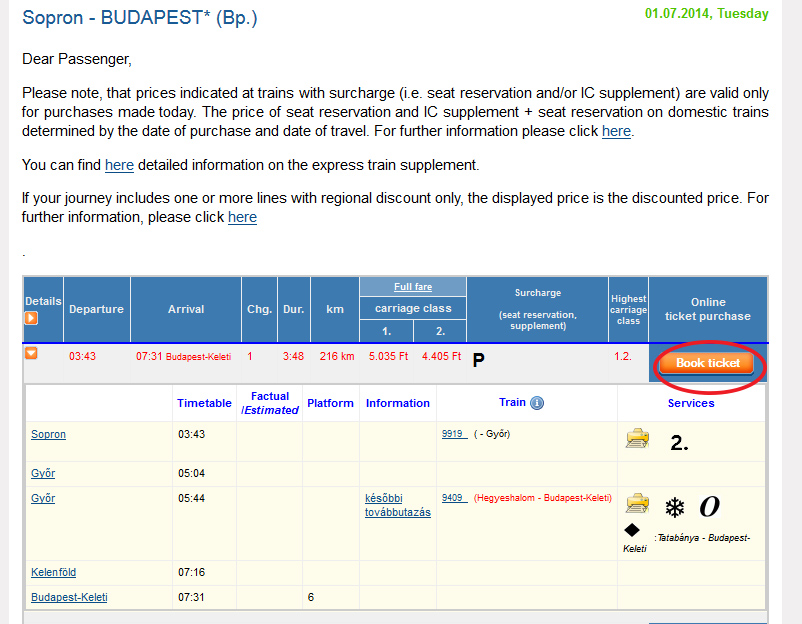Click 'here' link for express train supplement
802x624 pixels.
[x=119, y=165]
